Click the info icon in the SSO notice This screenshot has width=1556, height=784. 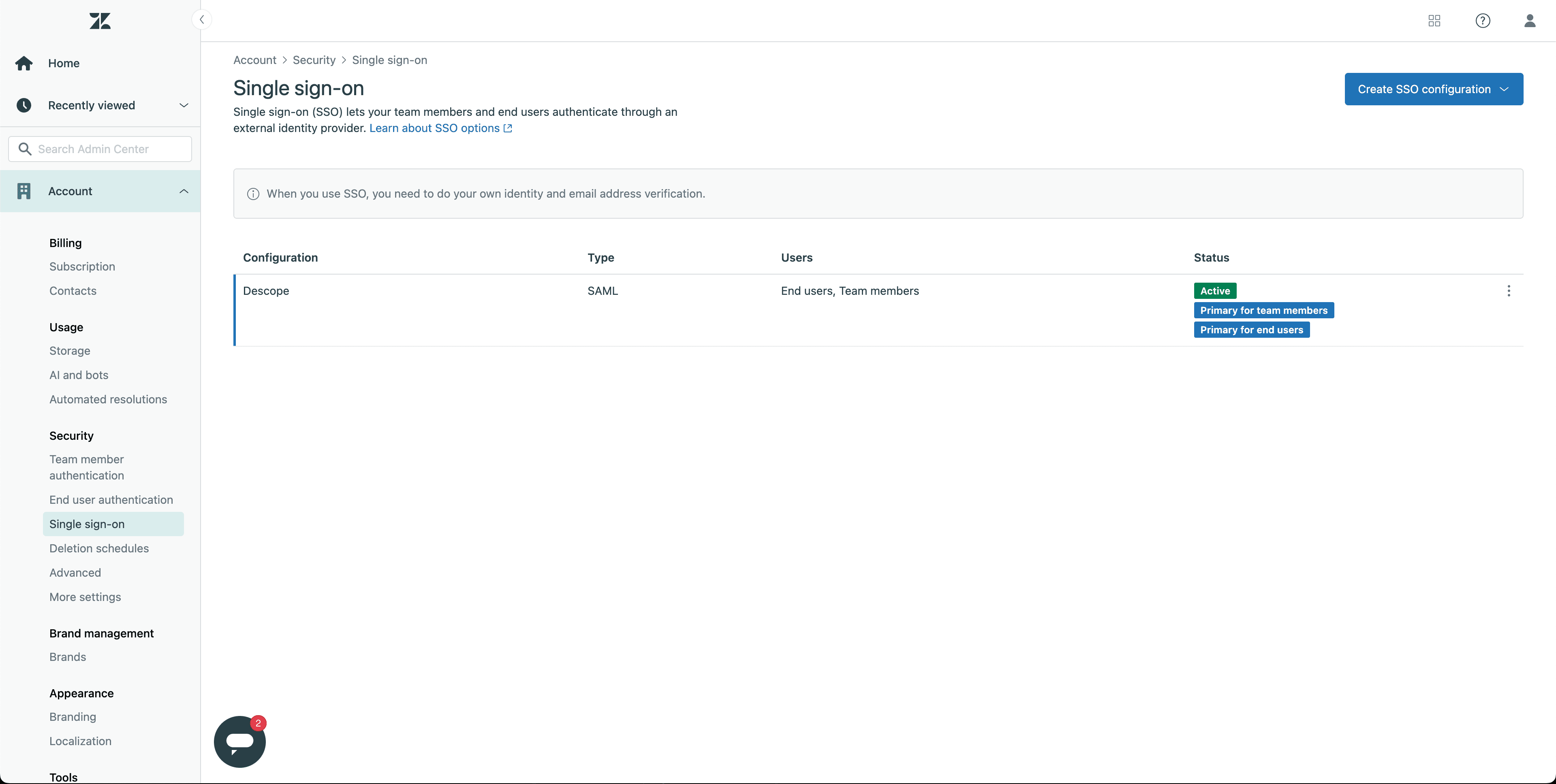[x=253, y=194]
